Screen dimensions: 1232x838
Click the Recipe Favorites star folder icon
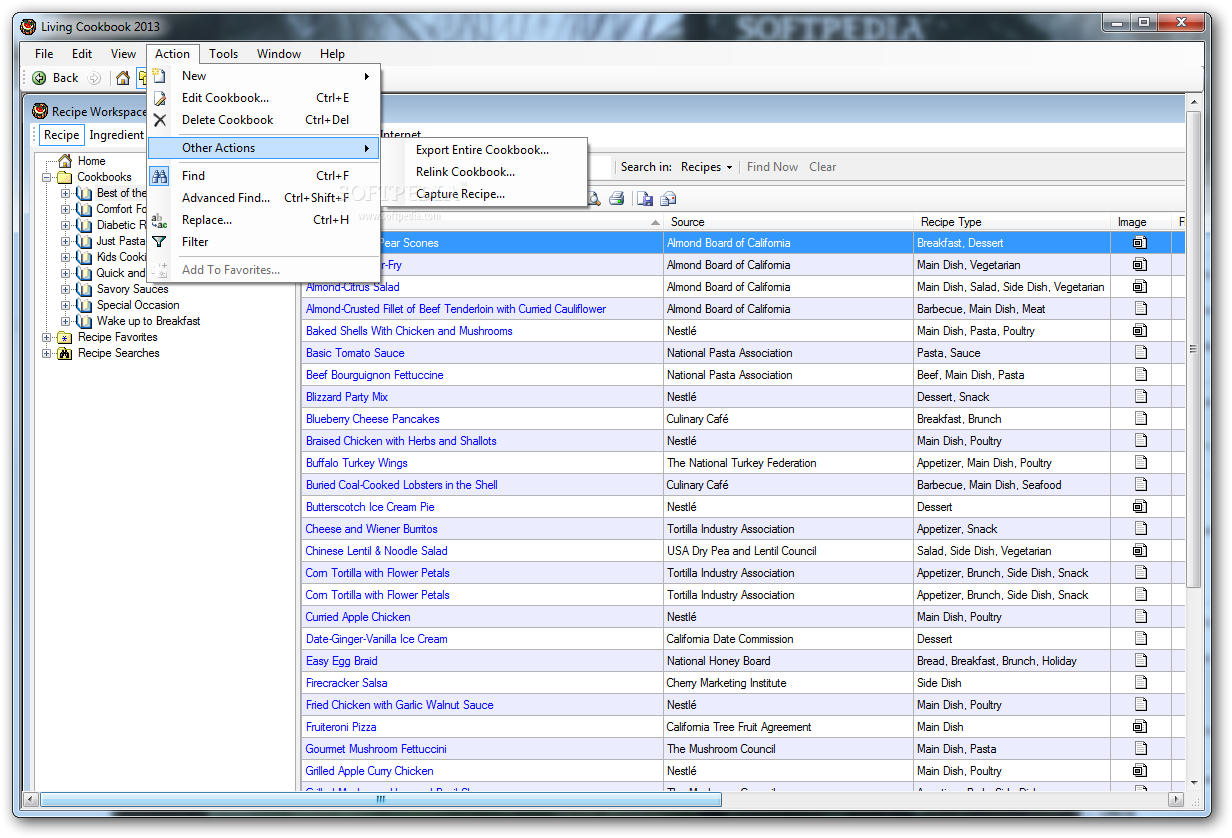[66, 337]
